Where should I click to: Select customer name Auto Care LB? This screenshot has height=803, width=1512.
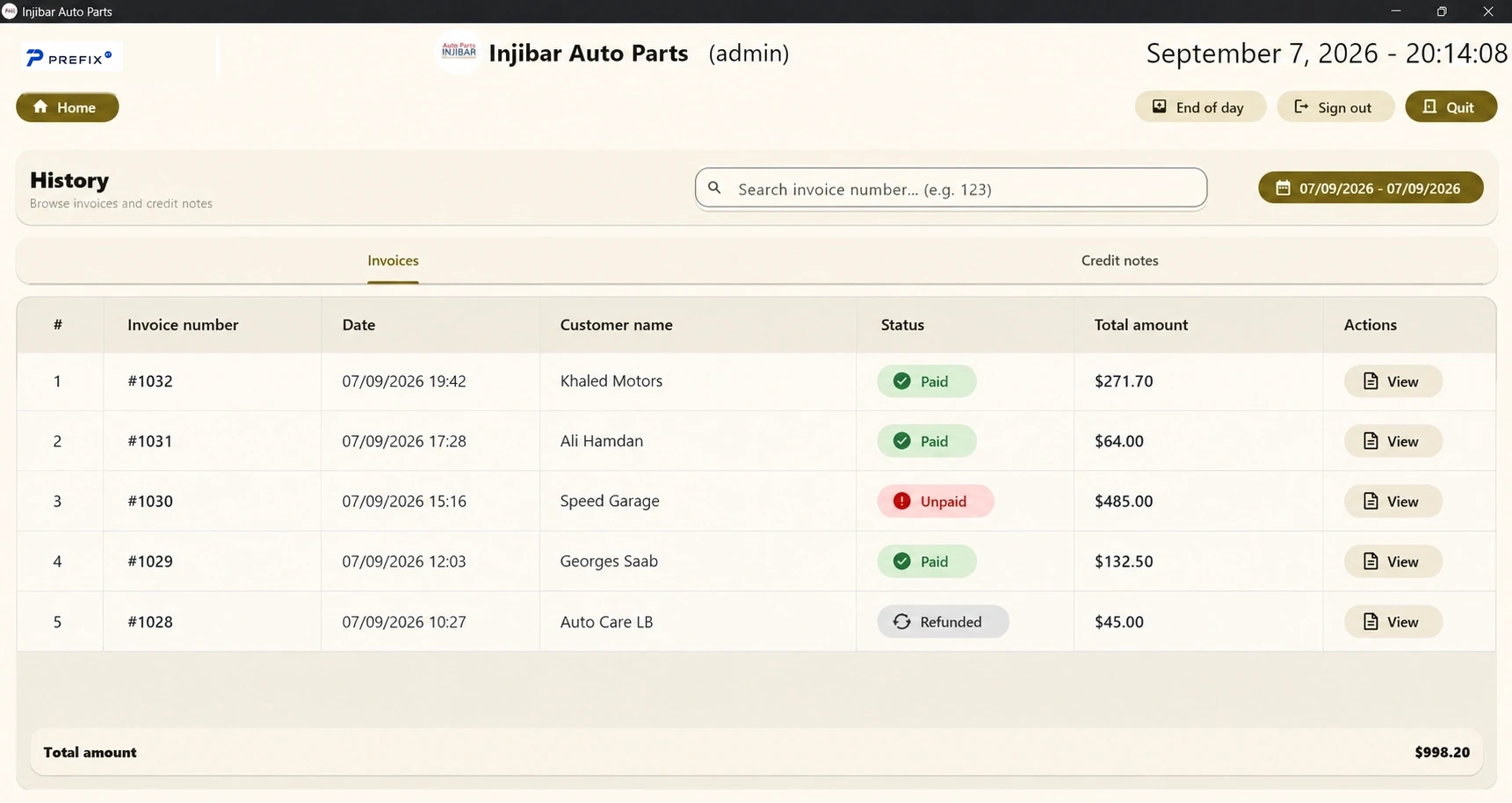pyautogui.click(x=606, y=621)
